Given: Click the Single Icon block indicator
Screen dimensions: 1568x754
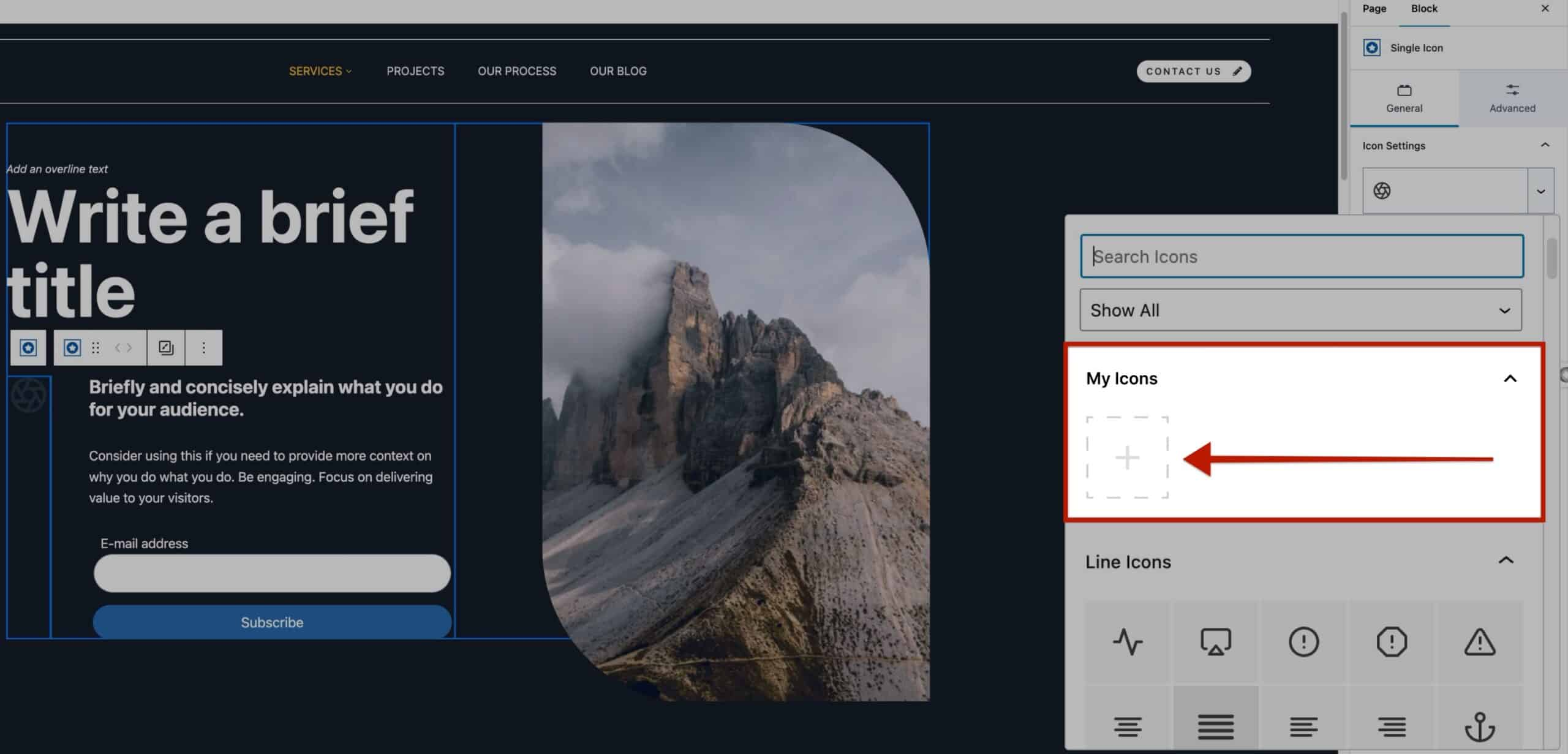Looking at the screenshot, I should click(1372, 47).
